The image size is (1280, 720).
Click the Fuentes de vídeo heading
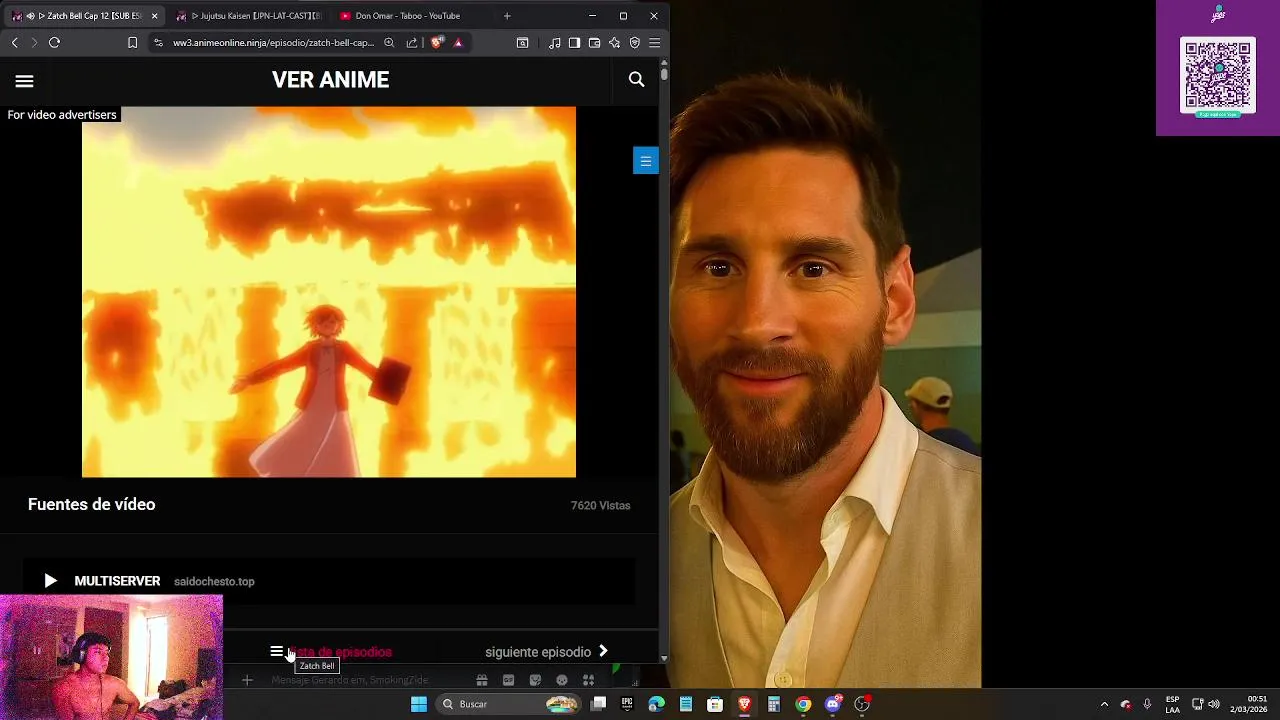tap(91, 505)
